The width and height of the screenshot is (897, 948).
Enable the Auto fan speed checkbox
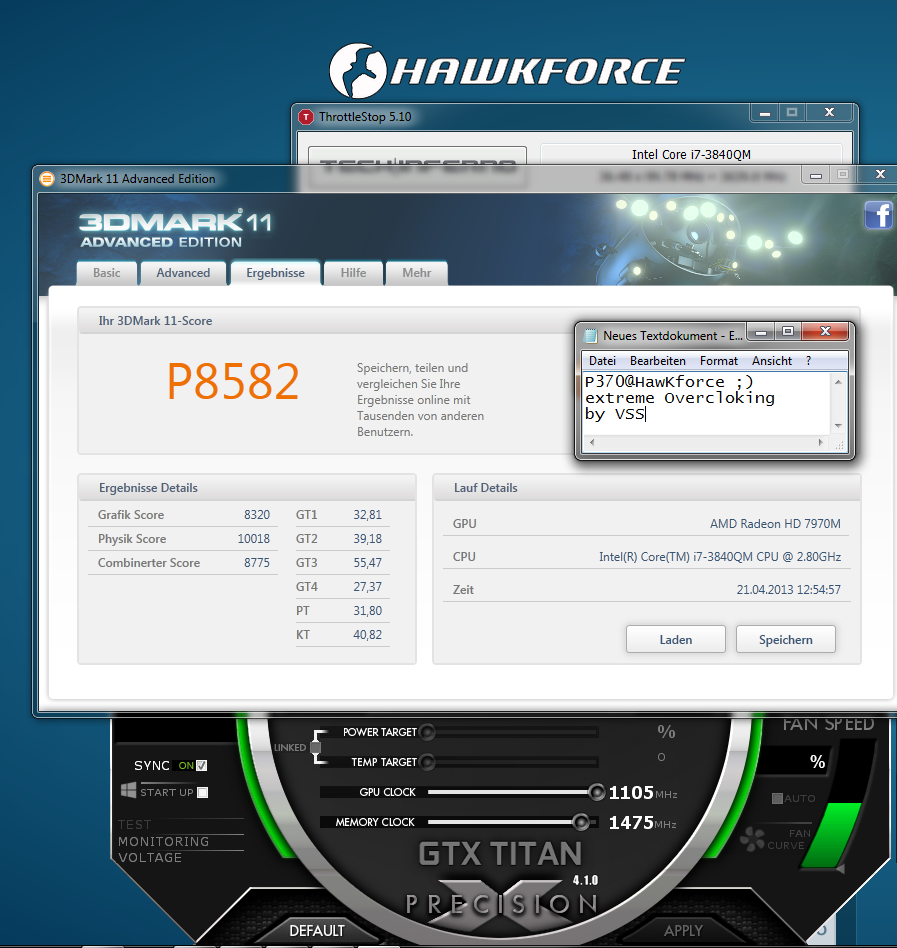pyautogui.click(x=777, y=798)
